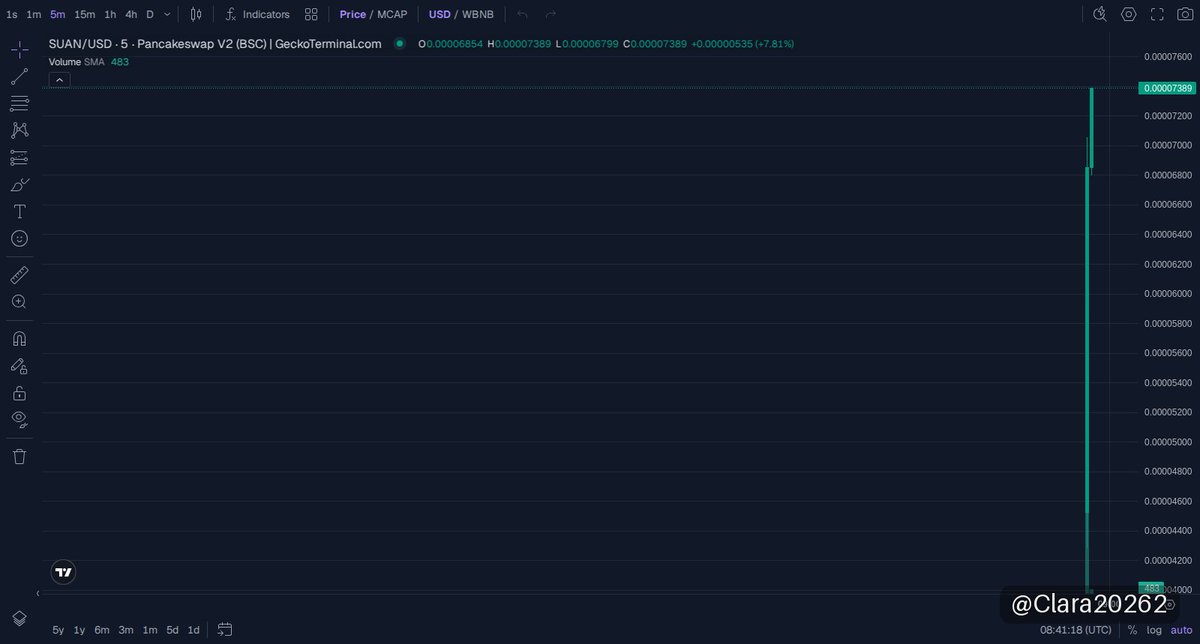Viewport: 1200px width, 644px height.
Task: Switch to the 1m timeframe in top bar
Action: click(x=34, y=14)
